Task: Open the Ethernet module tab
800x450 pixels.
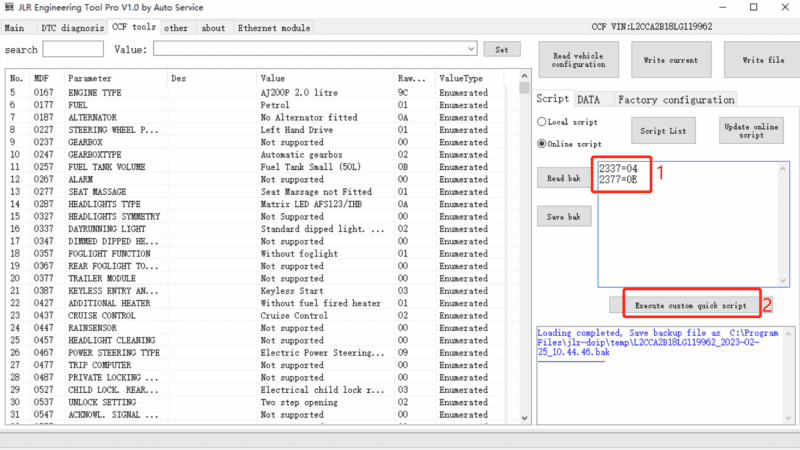Action: [274, 28]
